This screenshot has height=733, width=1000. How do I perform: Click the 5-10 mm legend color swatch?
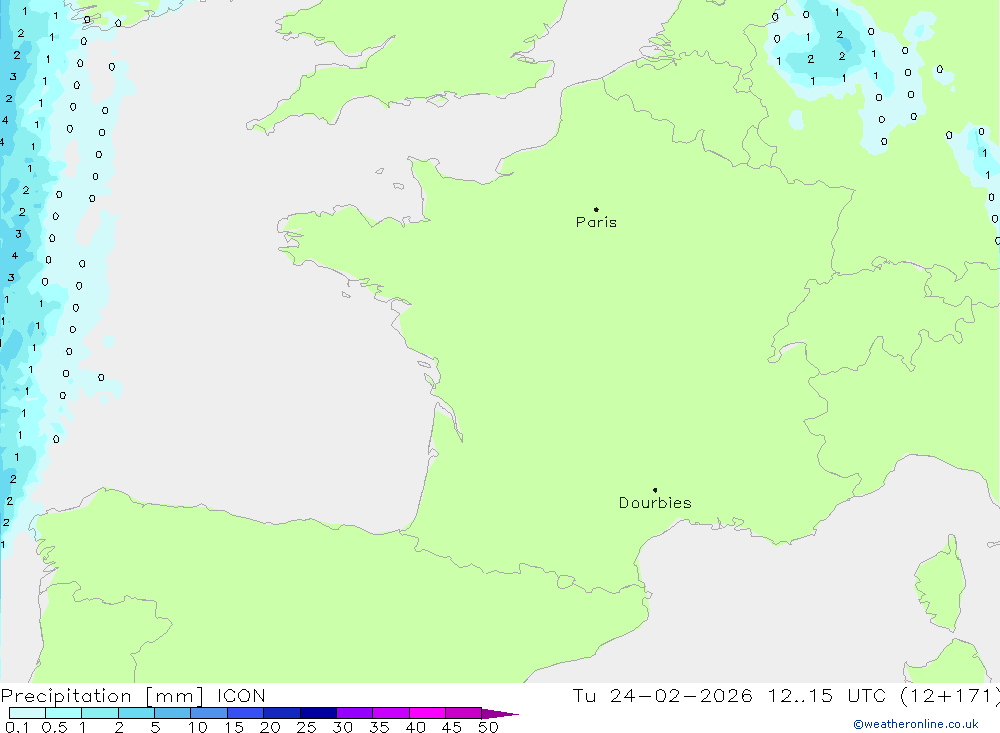[172, 713]
